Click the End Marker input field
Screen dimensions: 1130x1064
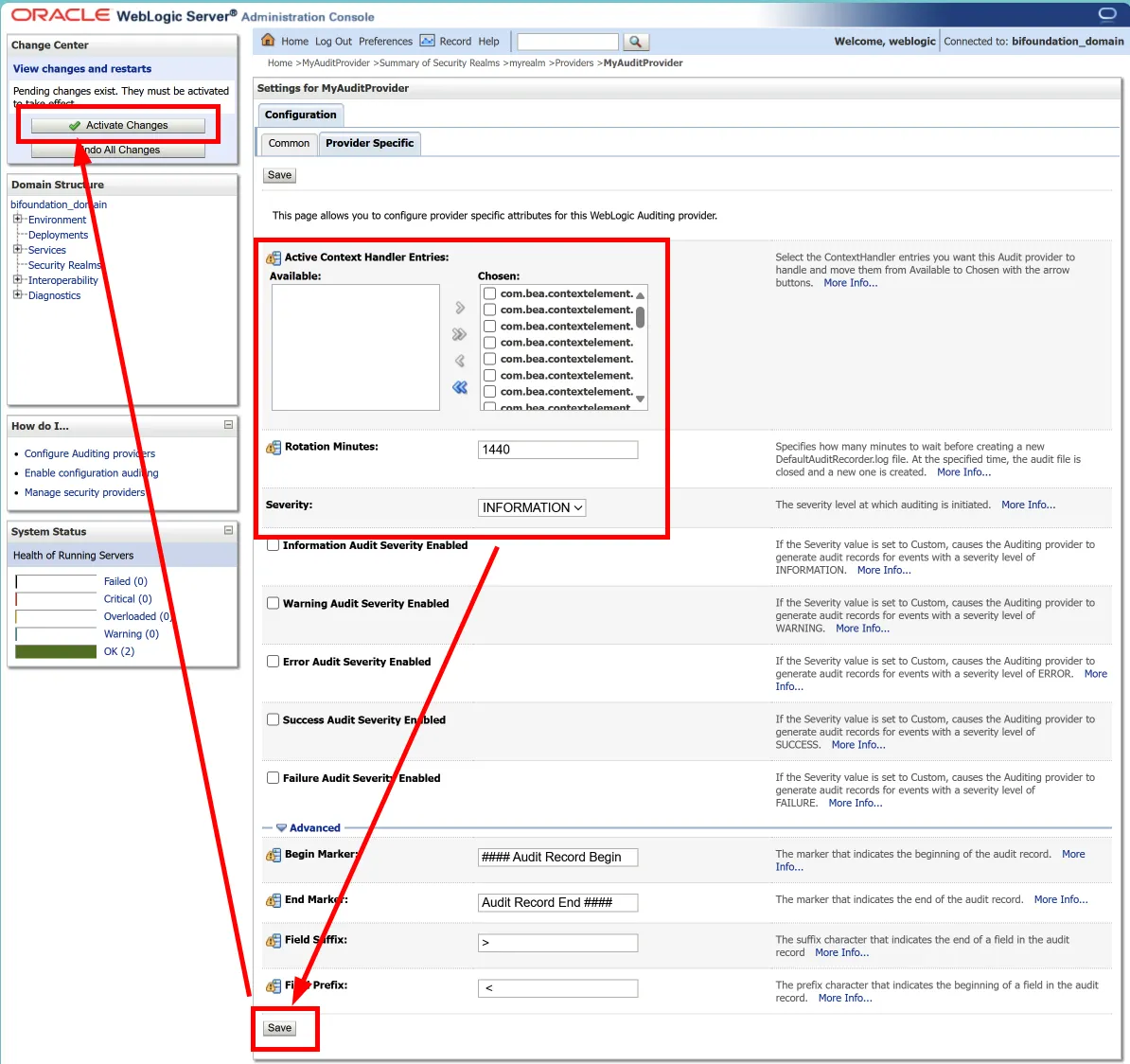[557, 902]
